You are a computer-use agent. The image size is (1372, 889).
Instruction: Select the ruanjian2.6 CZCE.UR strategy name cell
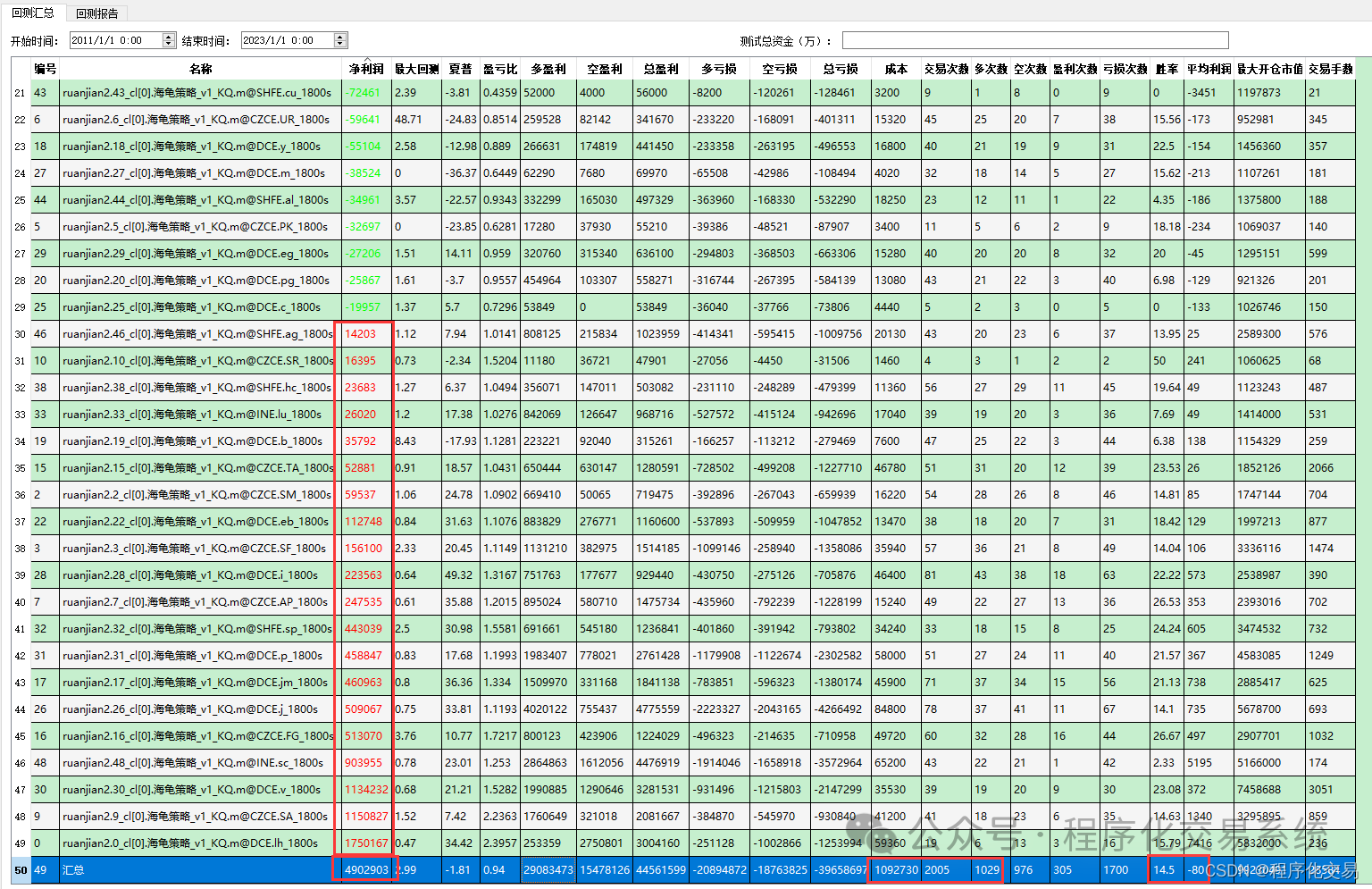201,120
